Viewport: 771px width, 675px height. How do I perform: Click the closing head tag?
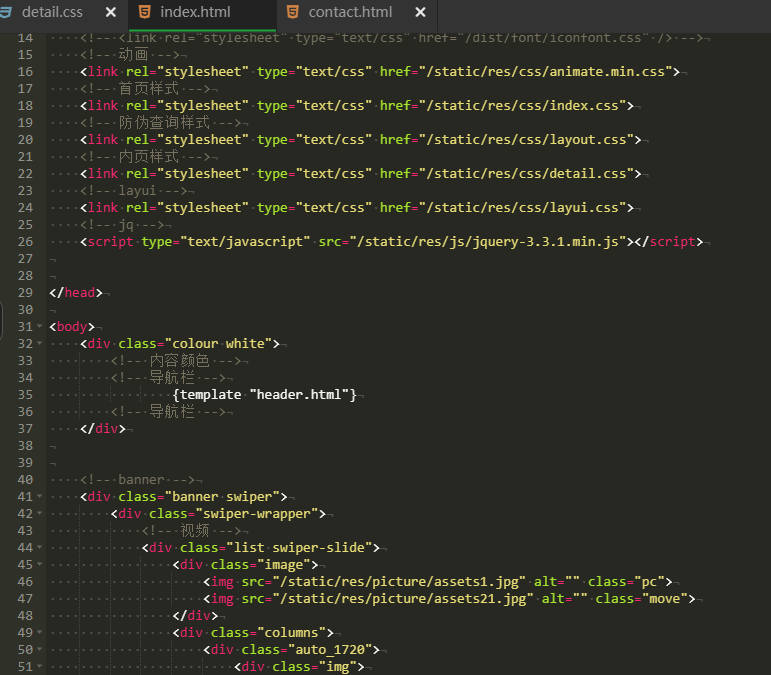pyautogui.click(x=76, y=293)
